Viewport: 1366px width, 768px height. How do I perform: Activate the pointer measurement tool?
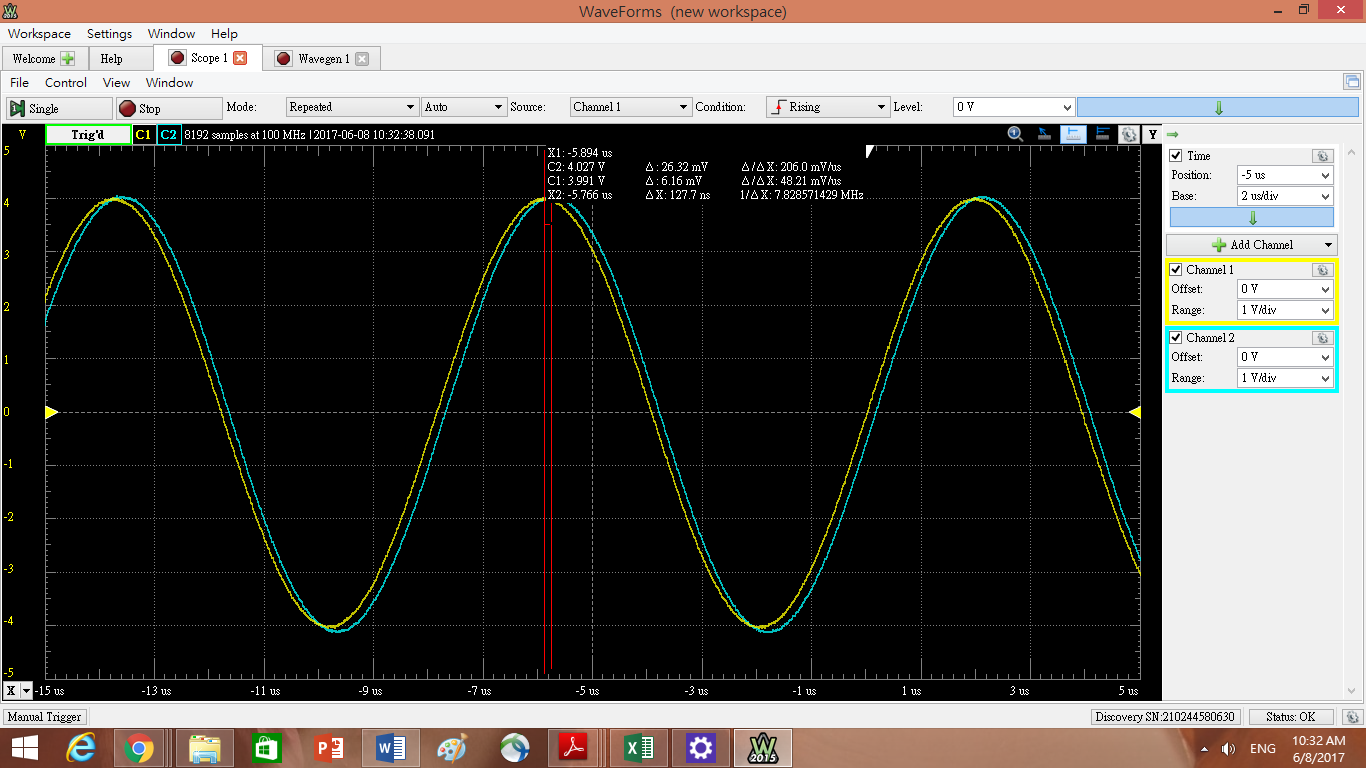point(1042,133)
